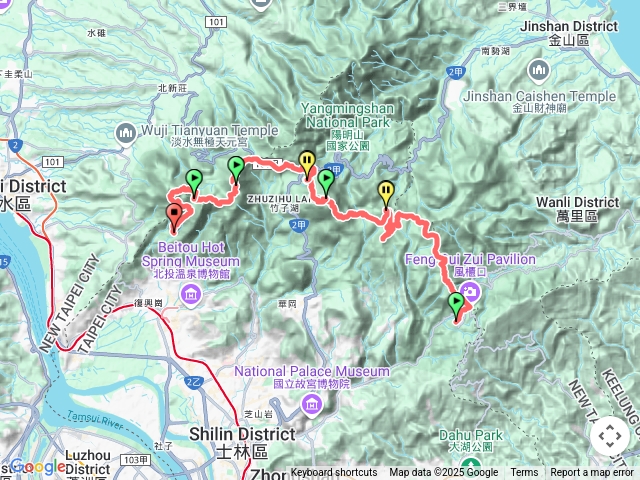Click the Shilin District label
640x480 pixels.
(x=242, y=434)
